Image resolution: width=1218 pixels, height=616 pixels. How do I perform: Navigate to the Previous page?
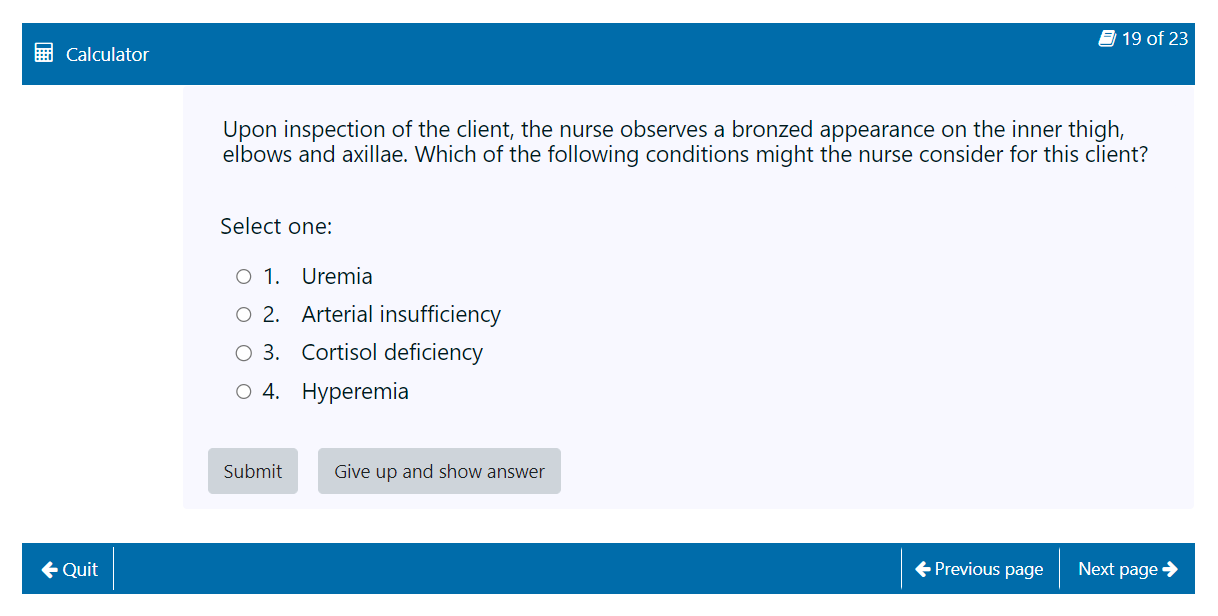[980, 569]
